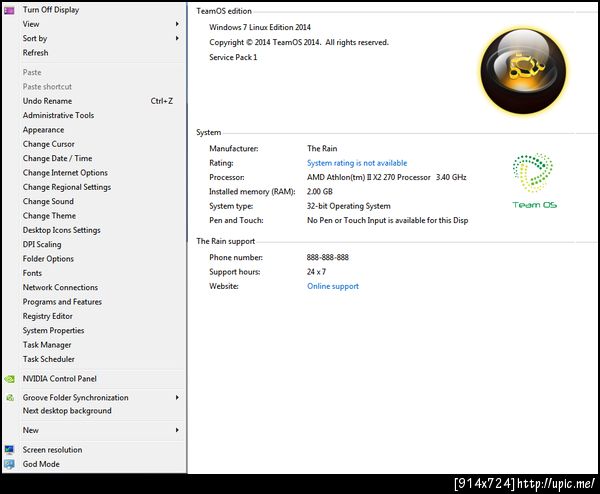This screenshot has height=494, width=600.
Task: Click the Turn Off Display icon
Action: point(9,10)
